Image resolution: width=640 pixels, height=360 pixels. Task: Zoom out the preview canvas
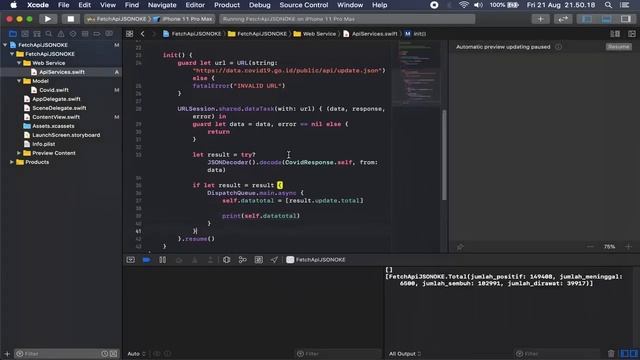pos(590,247)
